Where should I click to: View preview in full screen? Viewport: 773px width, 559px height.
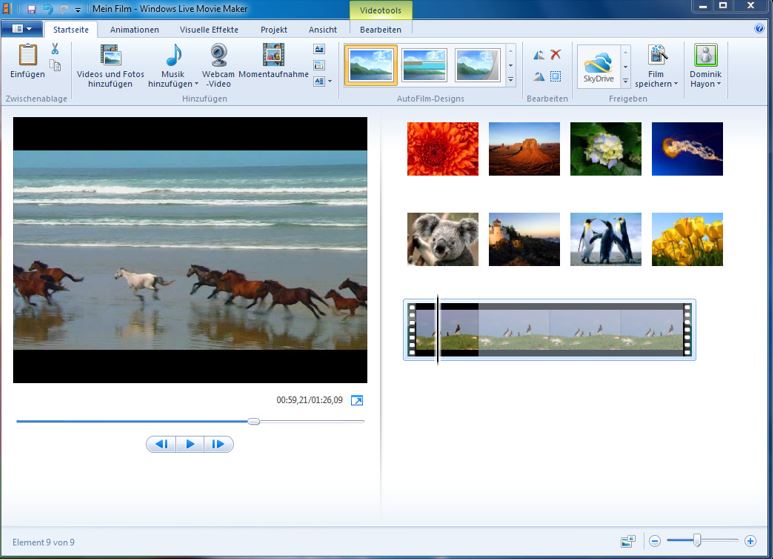pos(357,400)
